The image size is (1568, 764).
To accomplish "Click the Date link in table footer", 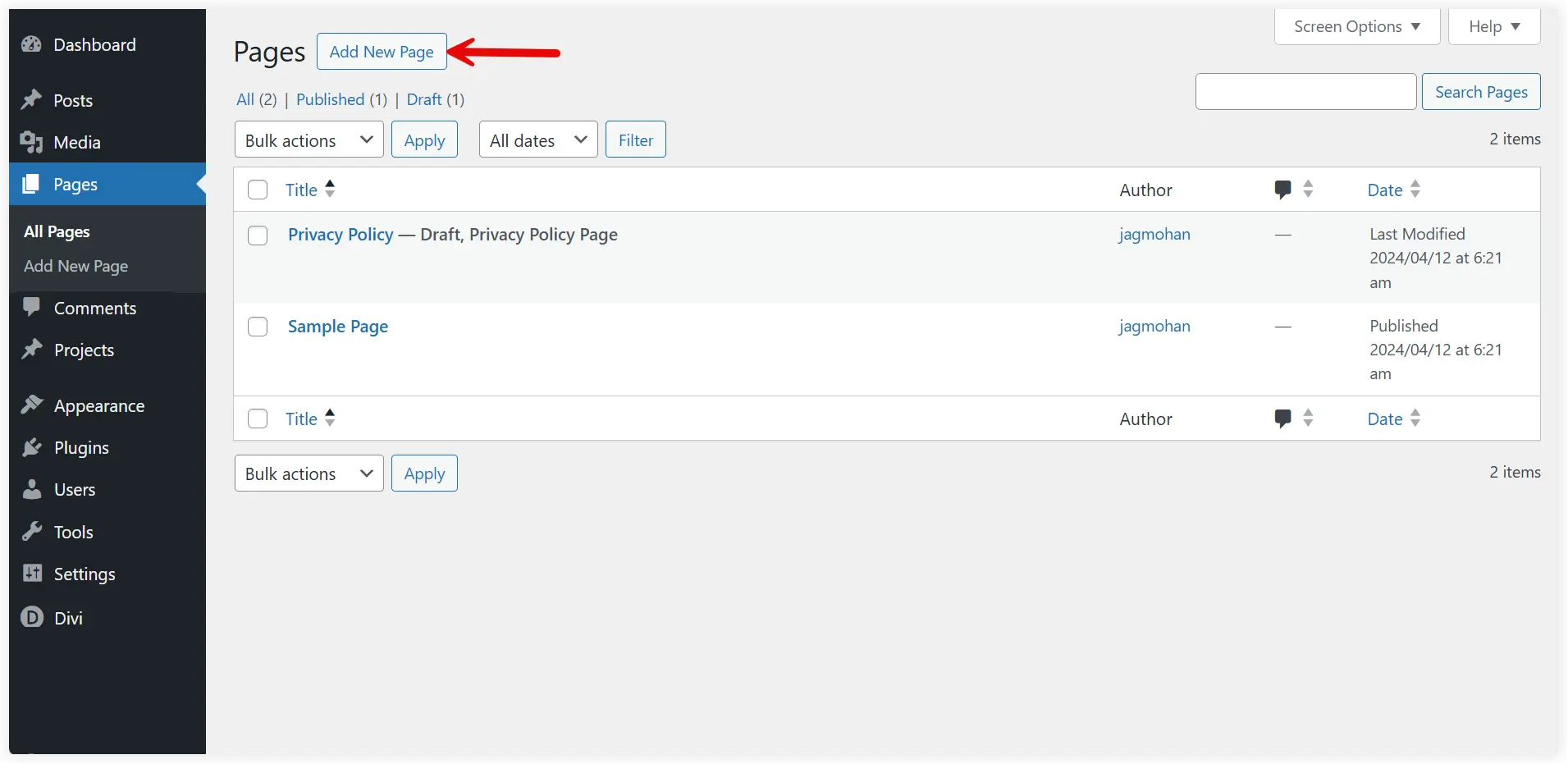I will (1385, 419).
